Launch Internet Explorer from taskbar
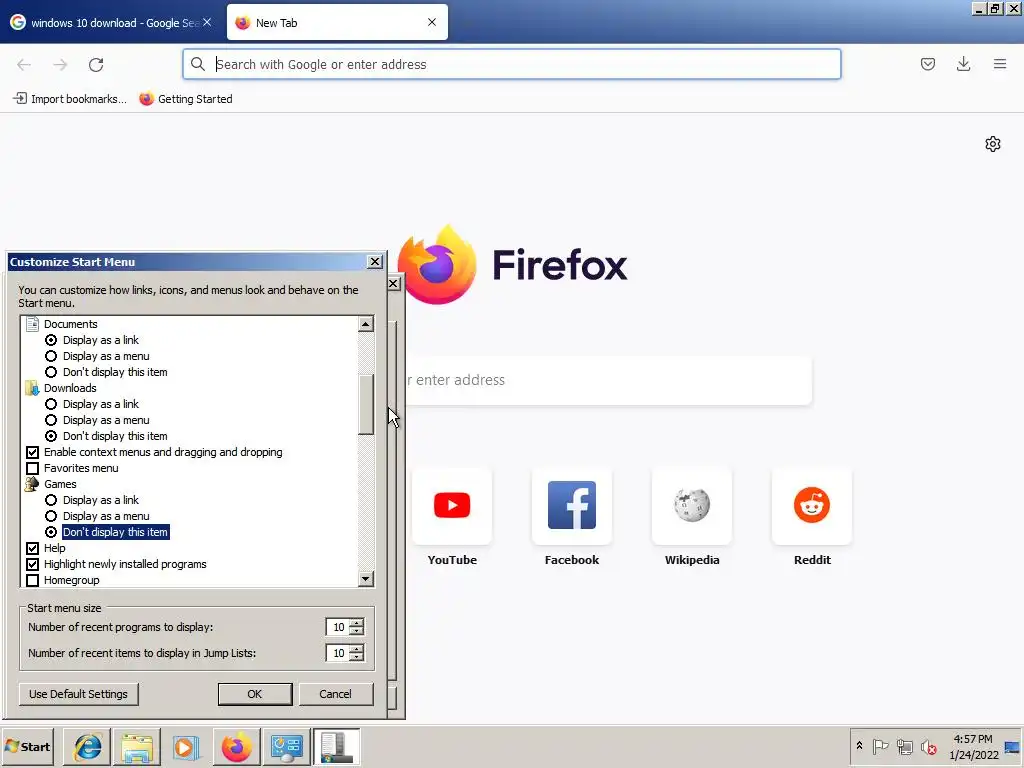The height and width of the screenshot is (768, 1024). pos(88,746)
